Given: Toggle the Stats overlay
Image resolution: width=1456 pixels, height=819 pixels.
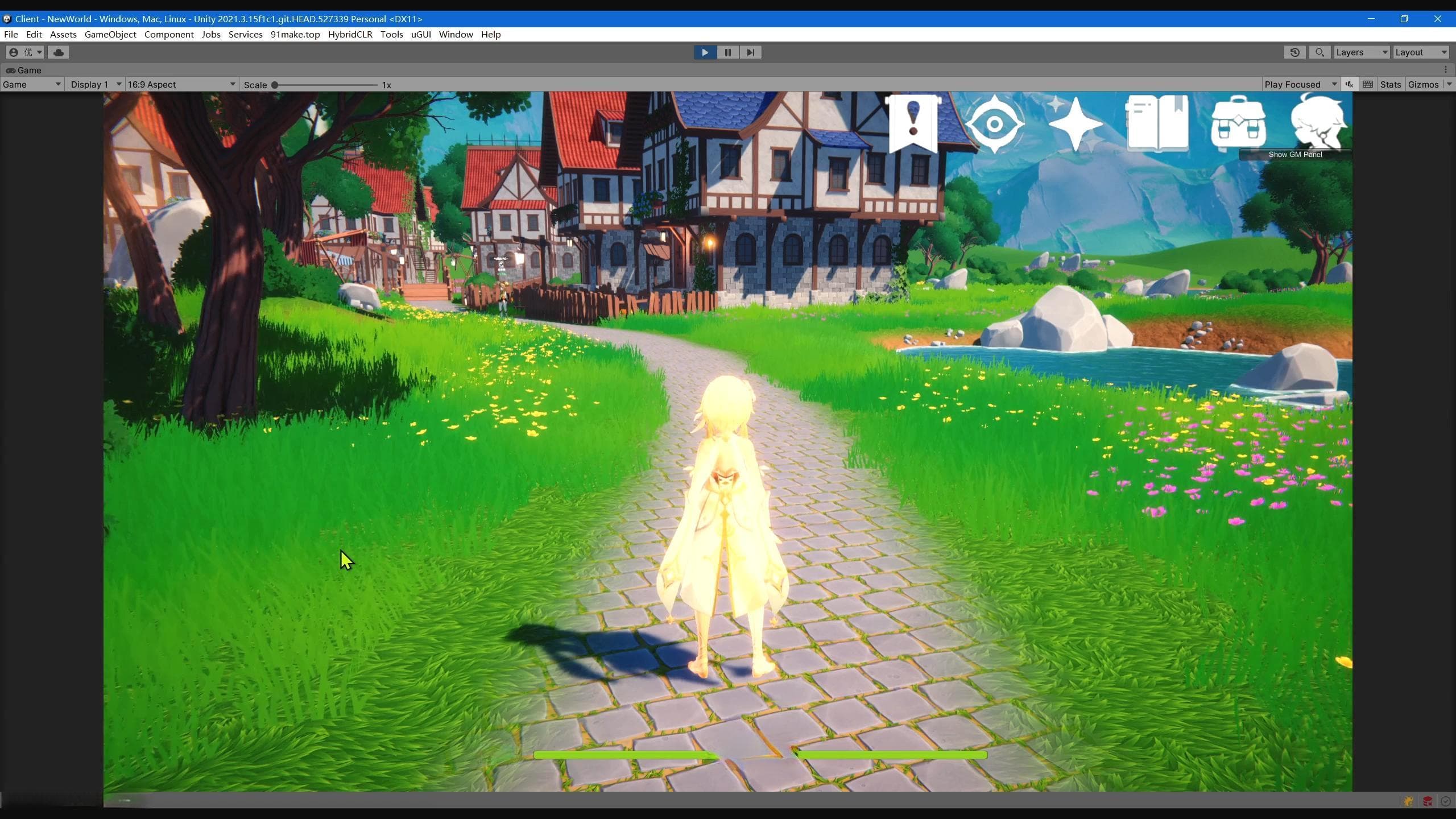Looking at the screenshot, I should [1391, 85].
